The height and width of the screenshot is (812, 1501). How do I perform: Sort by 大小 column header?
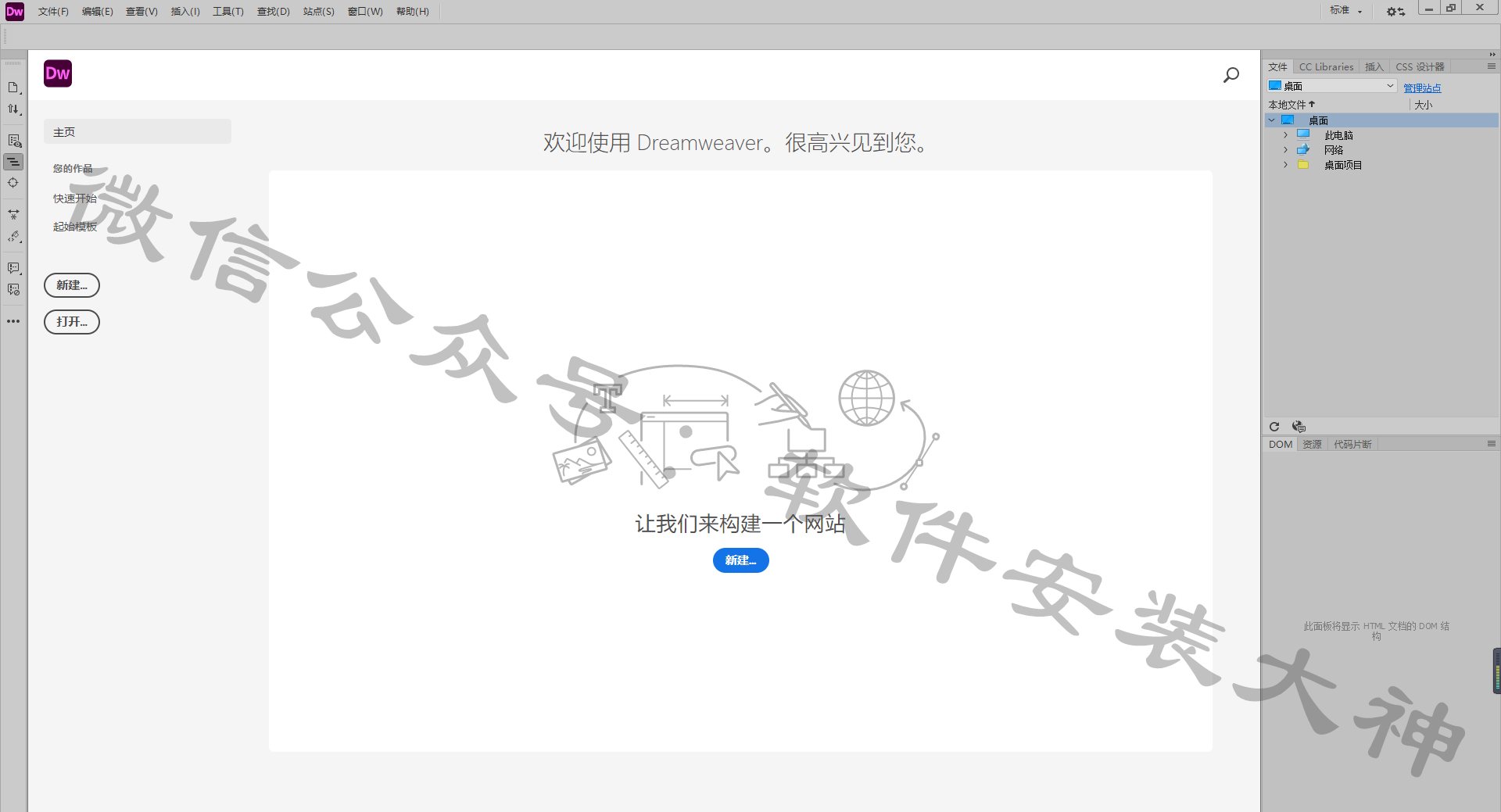pyautogui.click(x=1423, y=105)
